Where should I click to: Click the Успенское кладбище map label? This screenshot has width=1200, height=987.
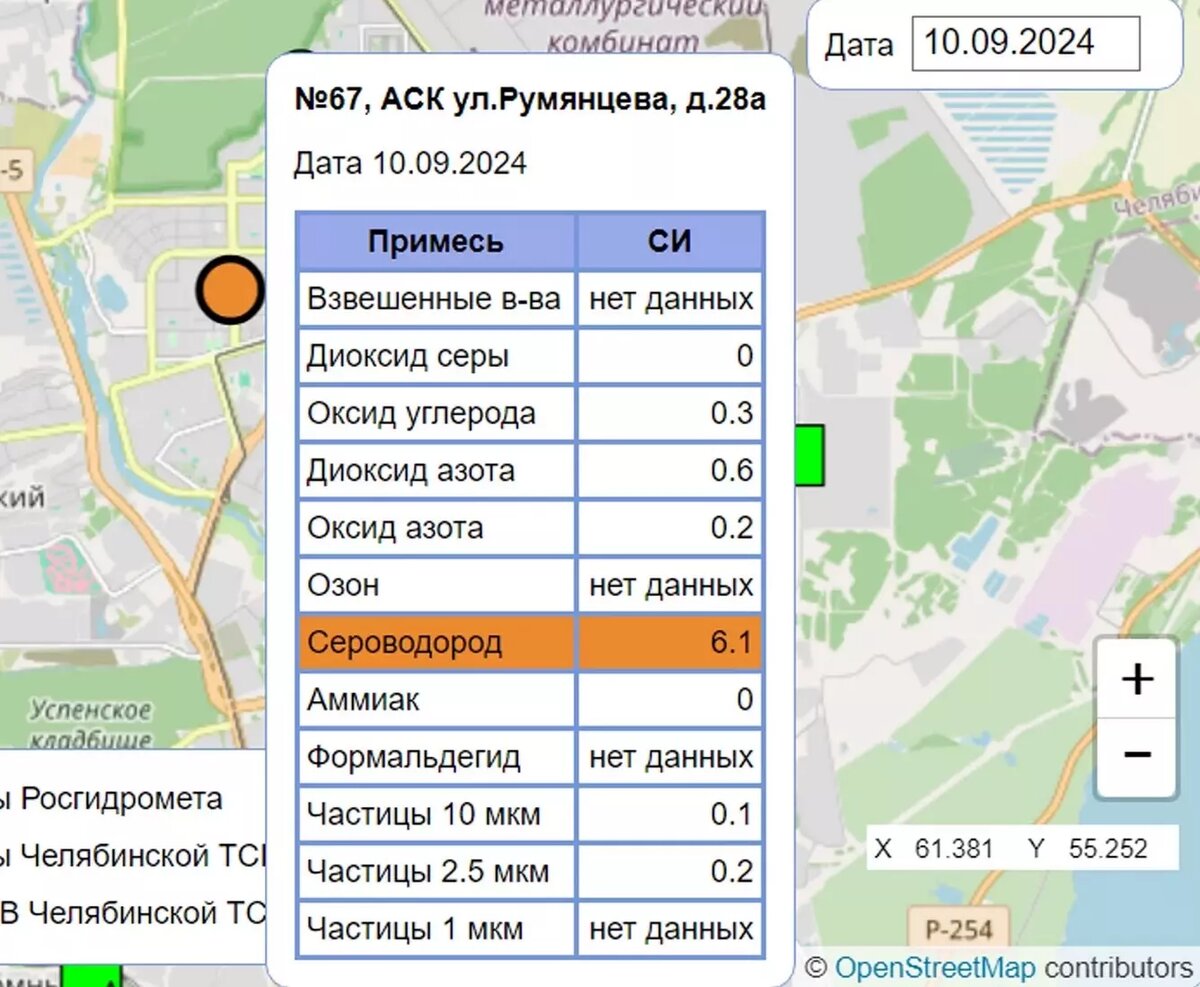[91, 725]
